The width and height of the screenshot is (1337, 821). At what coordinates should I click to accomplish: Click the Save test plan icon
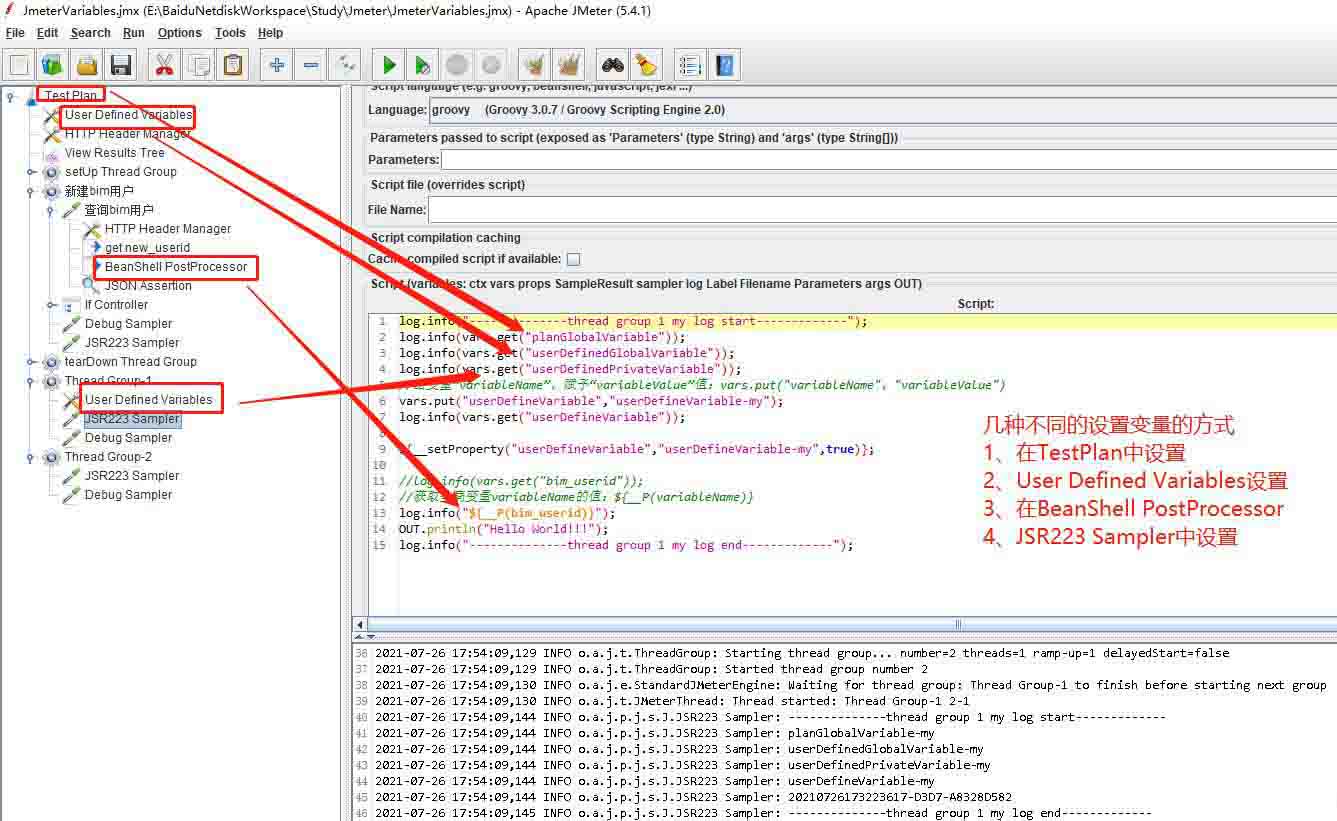[x=121, y=66]
